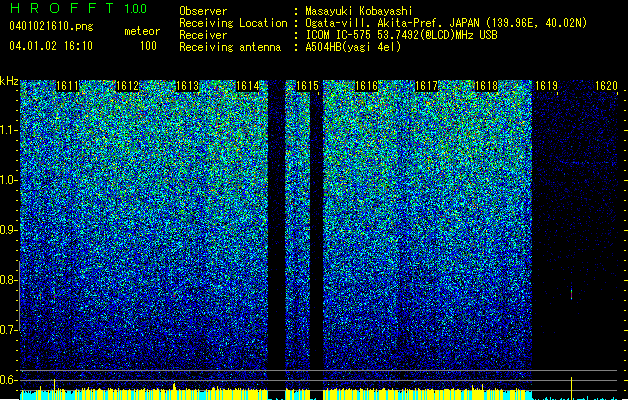Click the kHz axis unit label
The image size is (629, 400).
point(9,81)
